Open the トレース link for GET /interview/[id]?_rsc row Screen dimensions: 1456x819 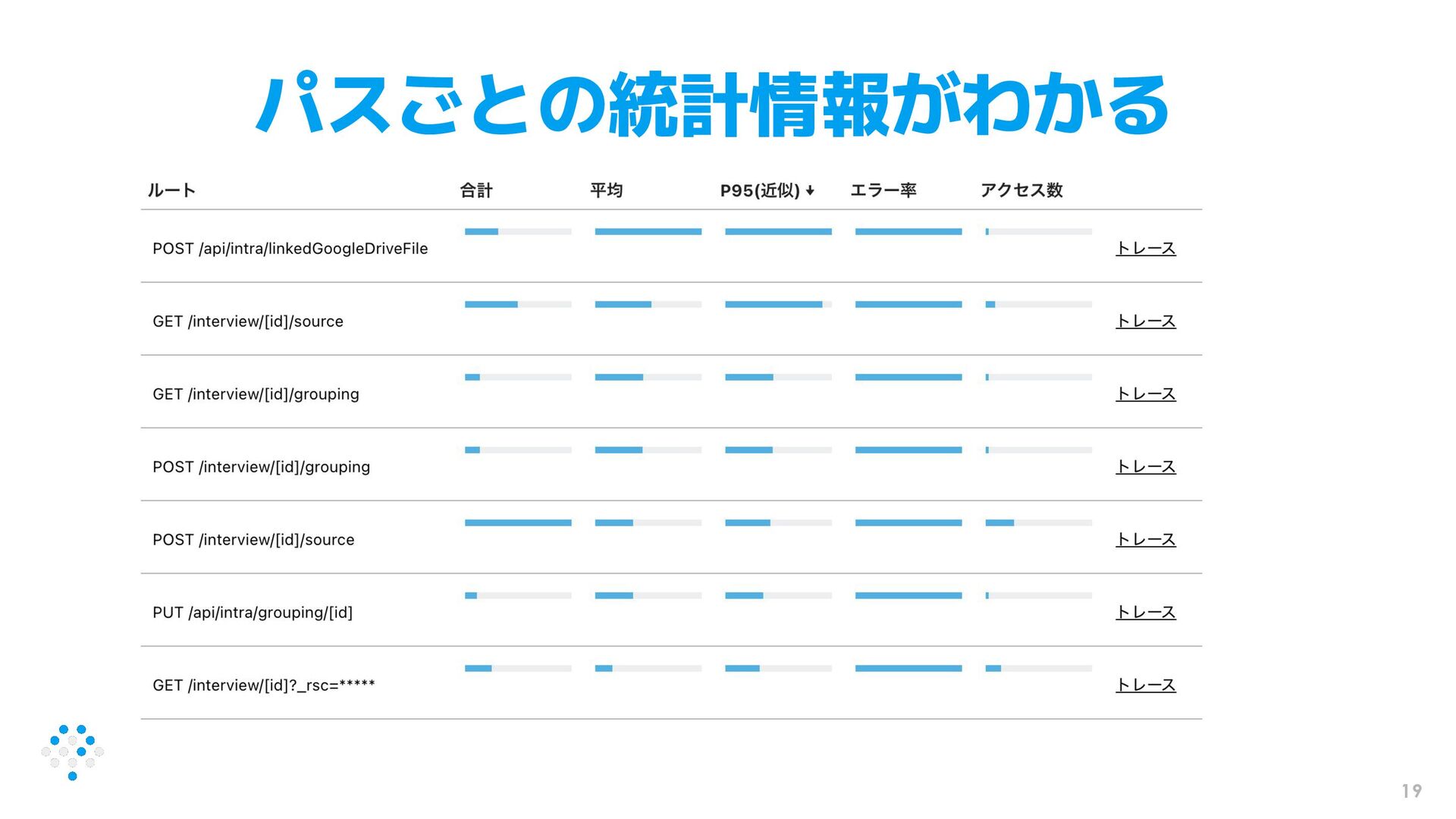coord(1145,686)
